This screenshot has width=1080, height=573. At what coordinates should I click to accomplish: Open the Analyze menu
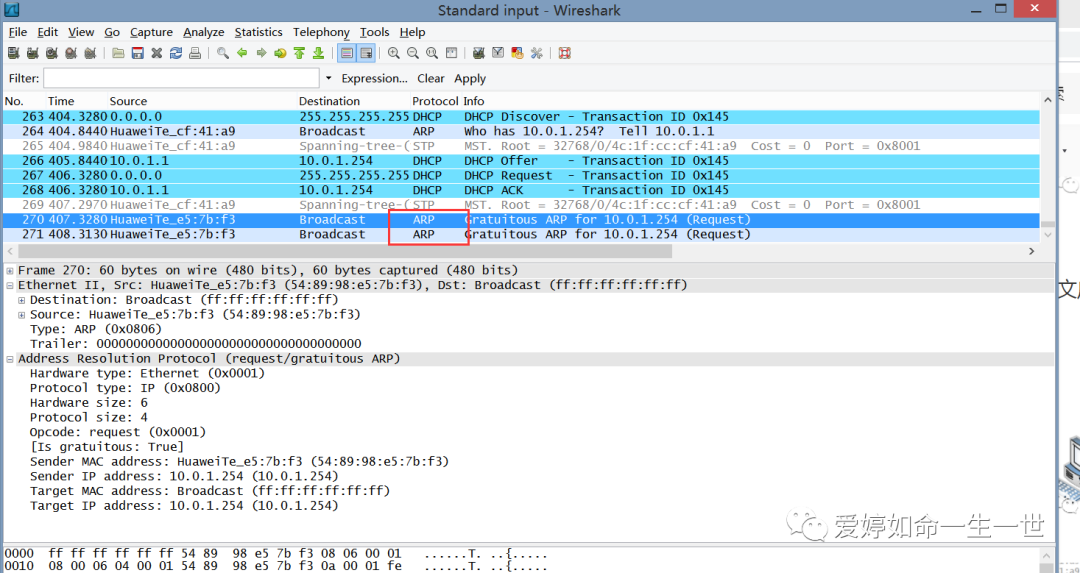point(204,32)
